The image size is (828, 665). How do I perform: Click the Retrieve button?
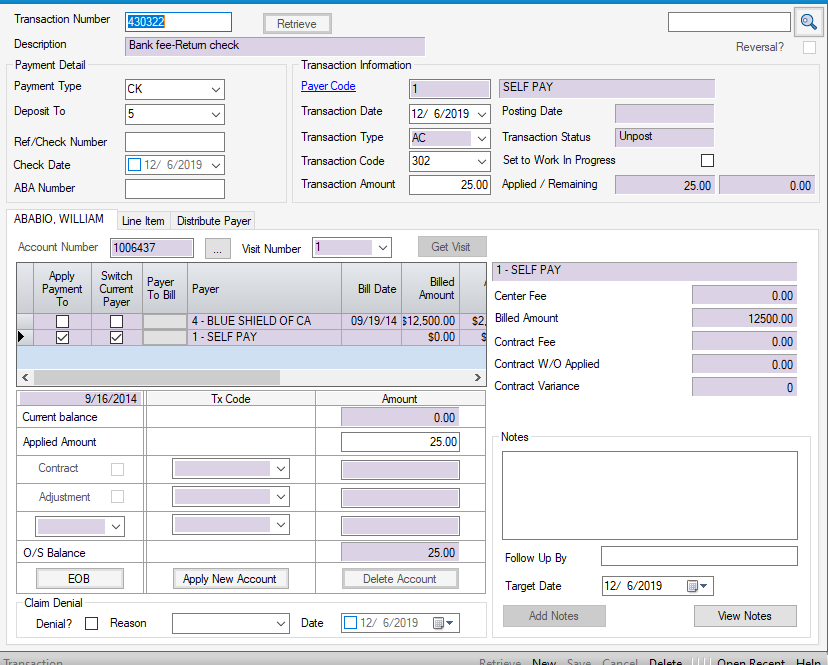[x=296, y=24]
